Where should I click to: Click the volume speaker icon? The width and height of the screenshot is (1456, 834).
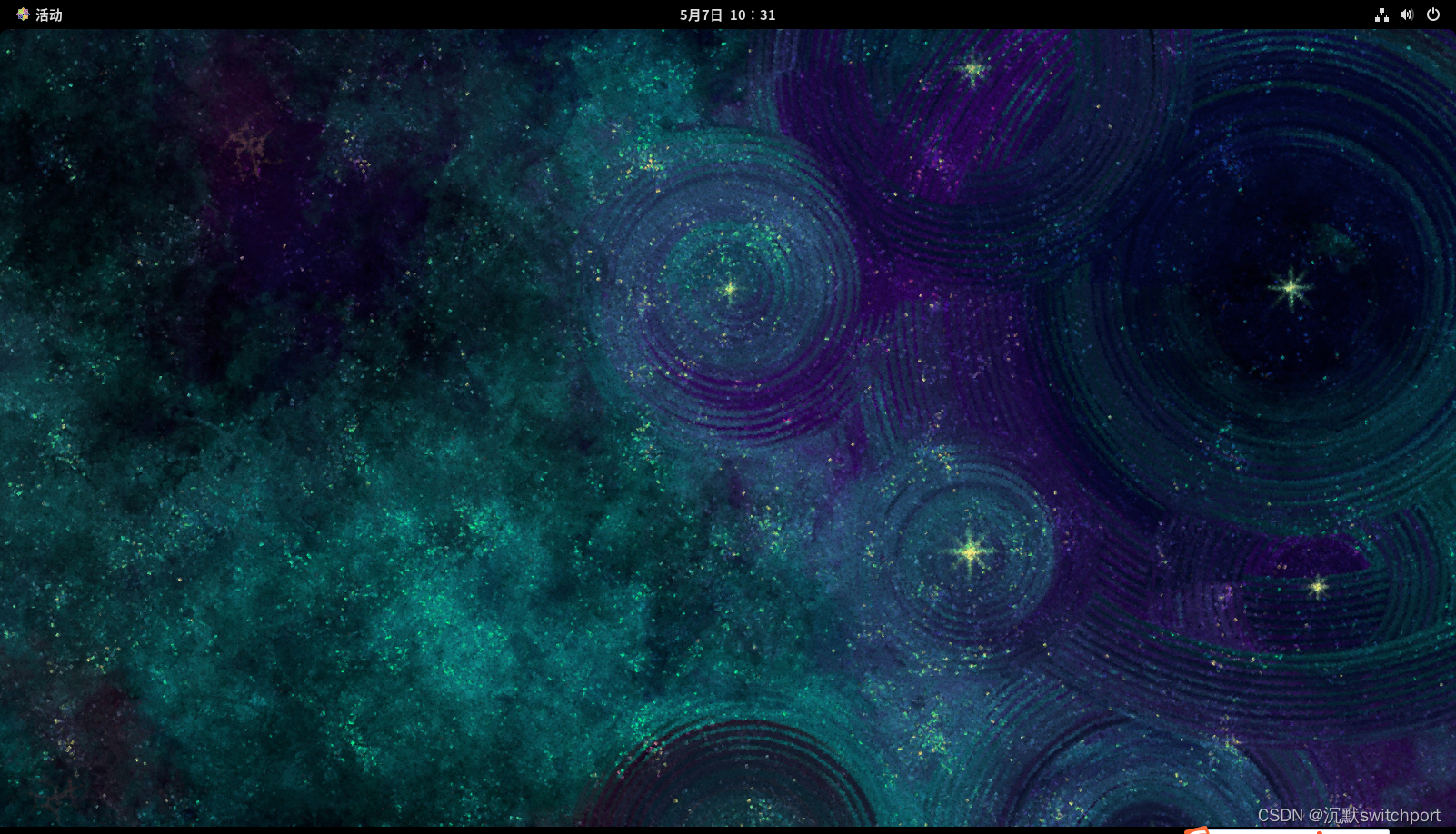click(1407, 15)
